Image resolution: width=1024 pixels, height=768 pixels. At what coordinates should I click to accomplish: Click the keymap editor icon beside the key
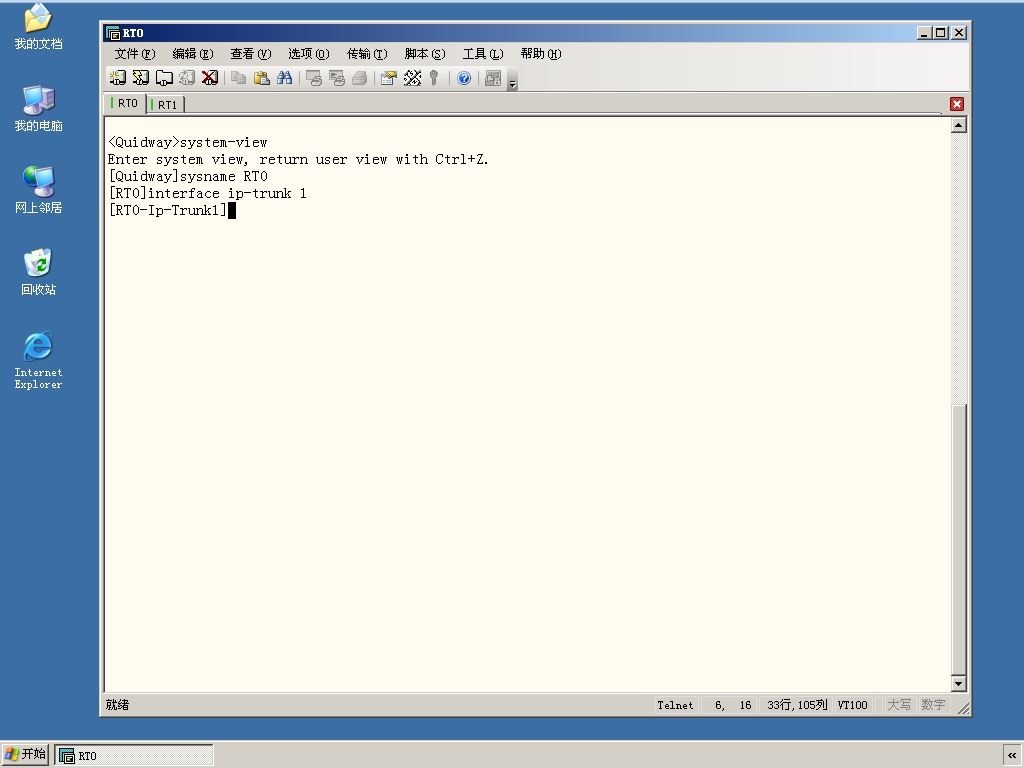click(x=412, y=78)
